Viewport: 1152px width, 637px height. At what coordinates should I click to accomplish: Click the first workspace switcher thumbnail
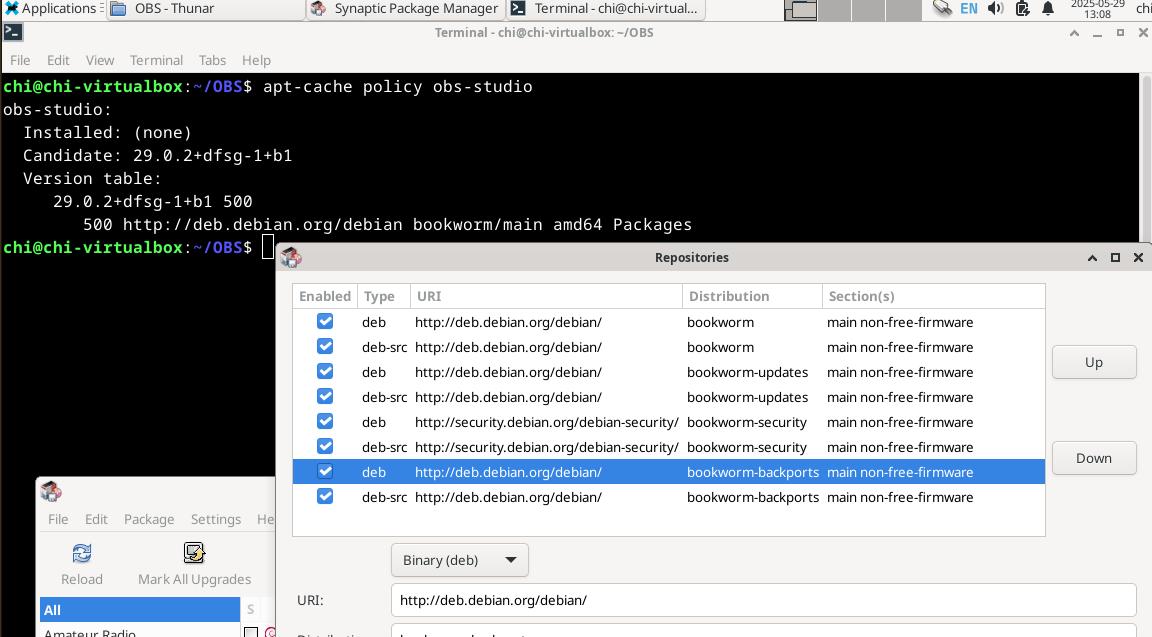coord(800,10)
